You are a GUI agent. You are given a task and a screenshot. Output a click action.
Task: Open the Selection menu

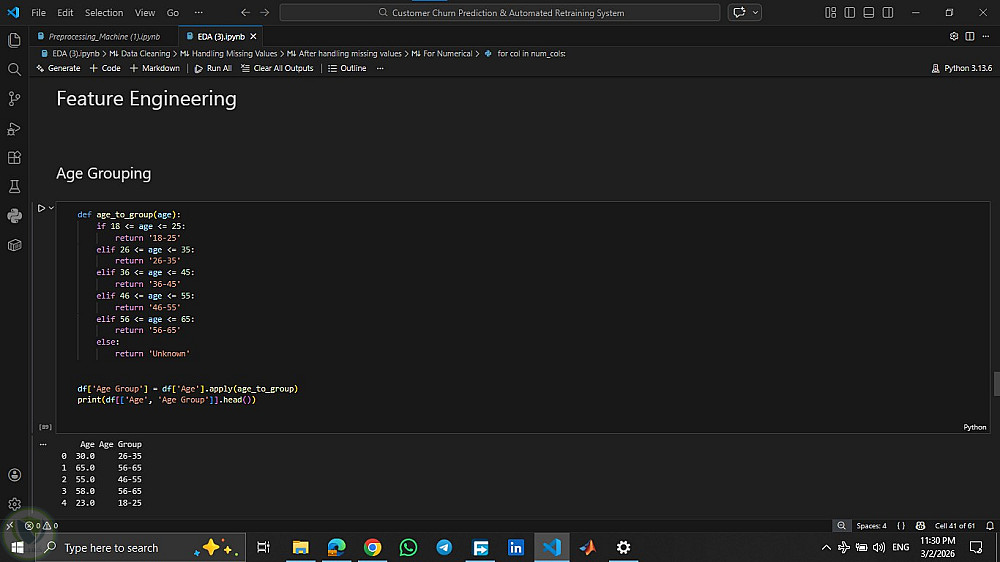click(104, 12)
